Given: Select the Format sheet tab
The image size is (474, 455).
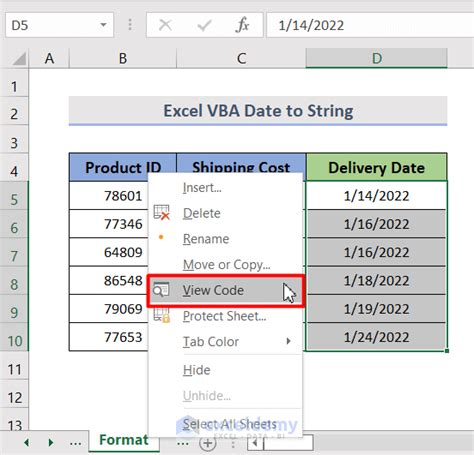Looking at the screenshot, I should (124, 440).
